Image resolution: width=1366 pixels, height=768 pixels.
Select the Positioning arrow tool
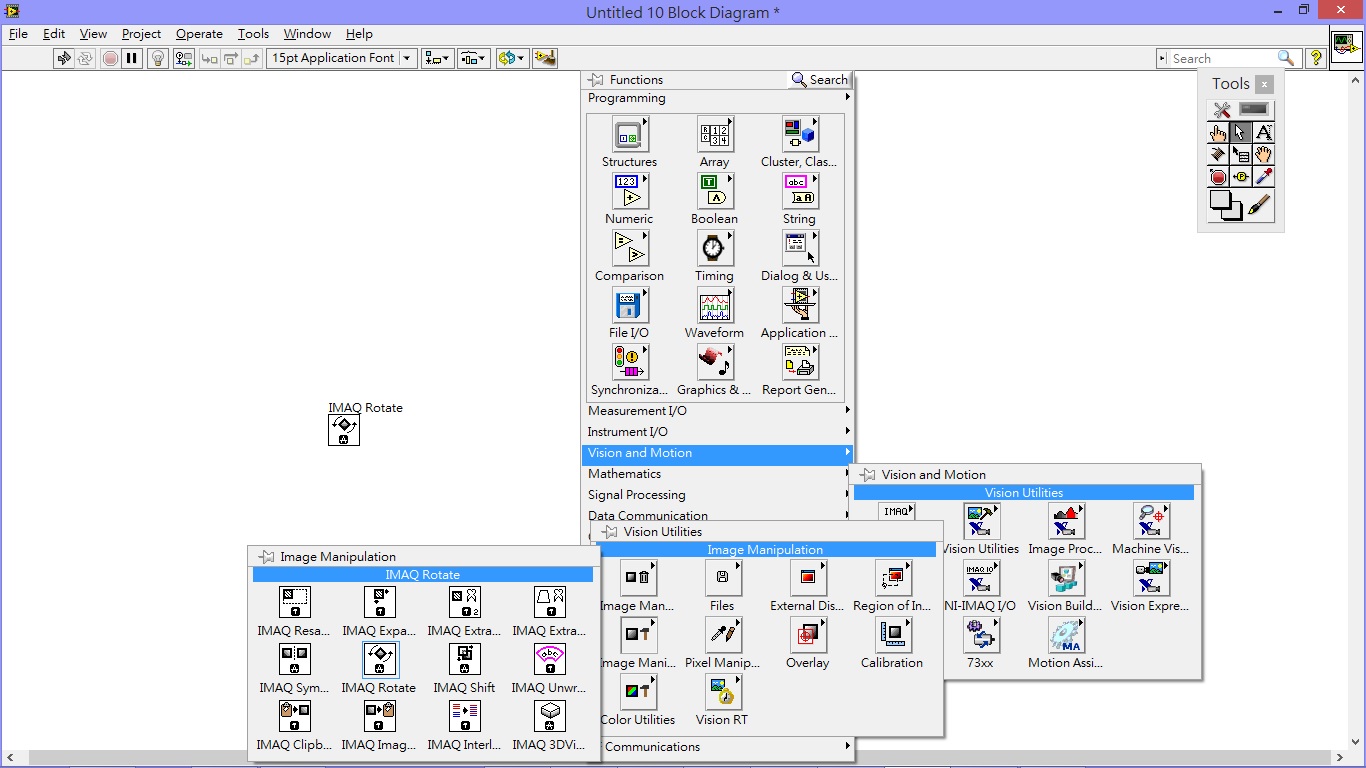pyautogui.click(x=1241, y=132)
